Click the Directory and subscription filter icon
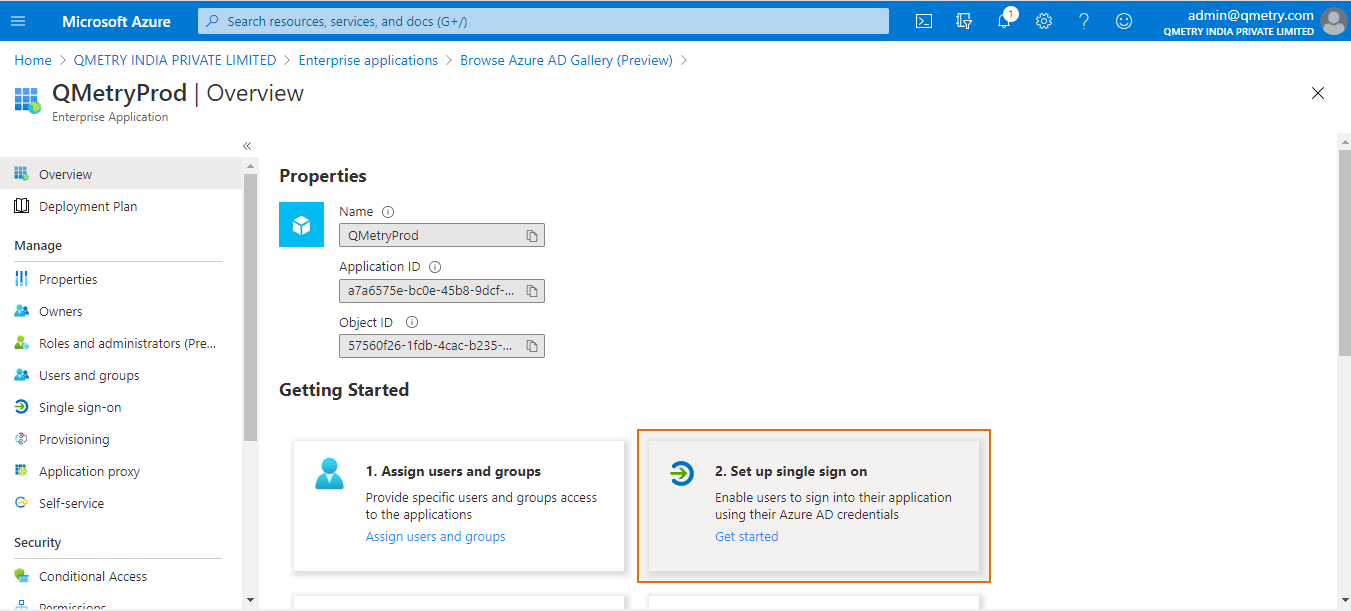The image size is (1351, 611). pos(964,21)
